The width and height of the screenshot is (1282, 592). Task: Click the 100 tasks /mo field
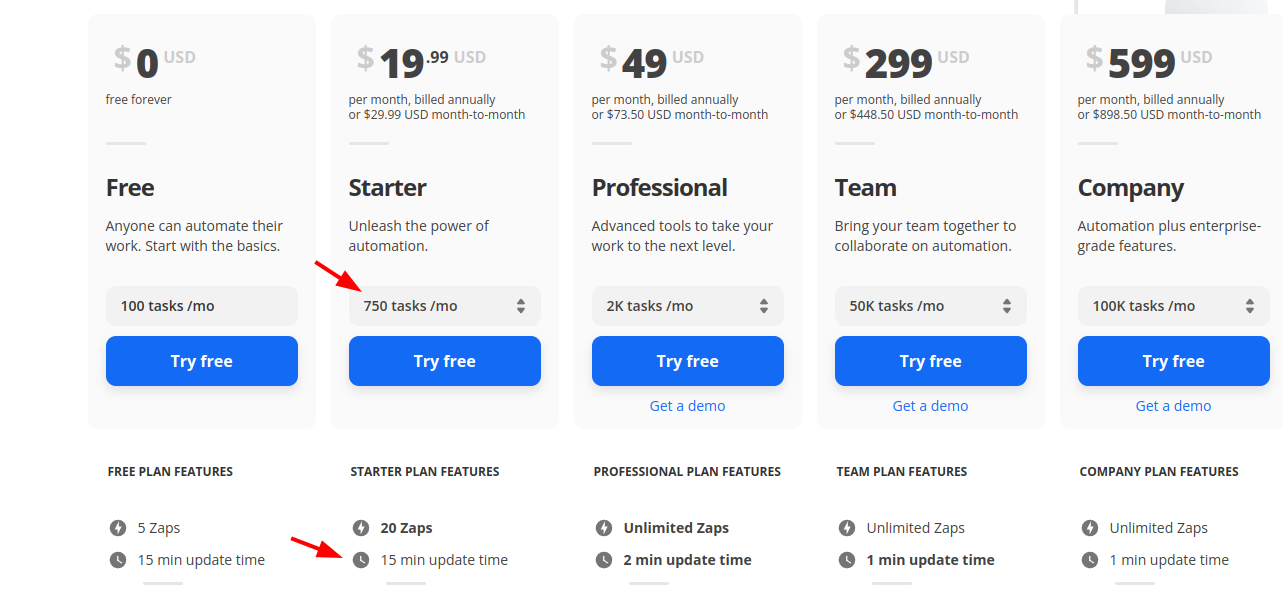pos(202,306)
